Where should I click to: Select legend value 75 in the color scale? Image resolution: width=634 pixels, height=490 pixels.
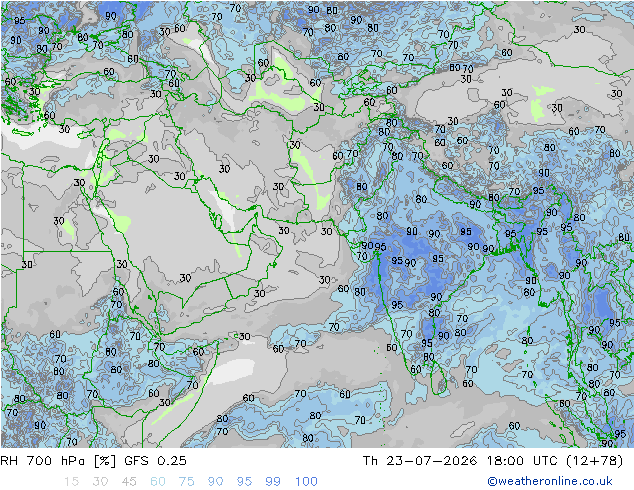[186, 482]
